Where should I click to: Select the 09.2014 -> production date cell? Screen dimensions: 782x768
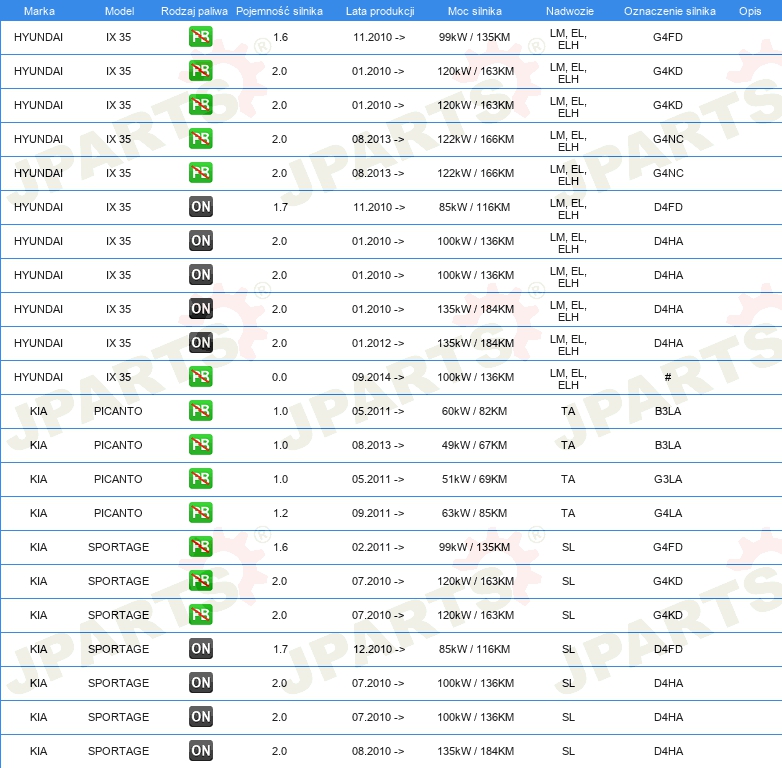[x=378, y=377]
